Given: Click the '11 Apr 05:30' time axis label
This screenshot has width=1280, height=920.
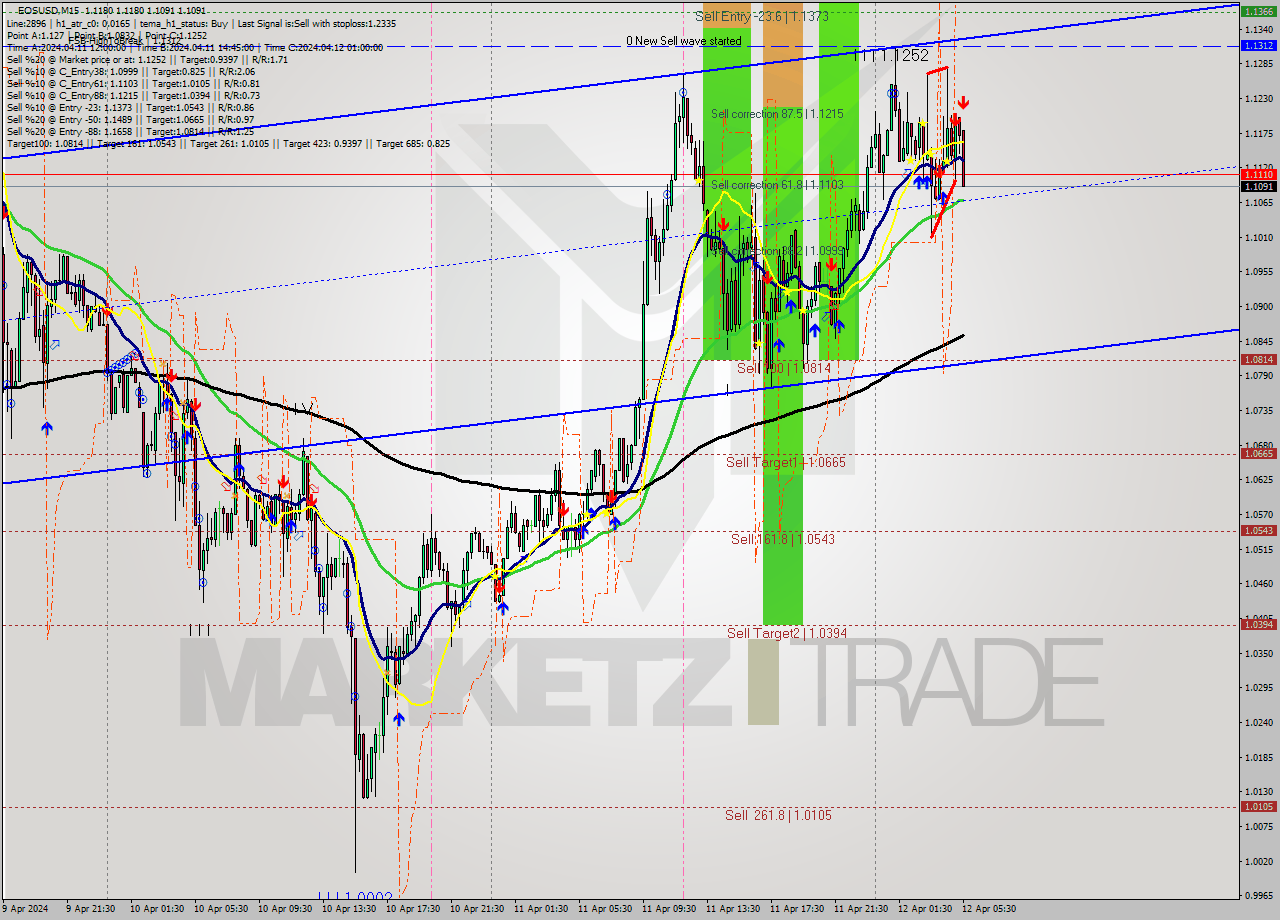Looking at the screenshot, I should click(603, 909).
